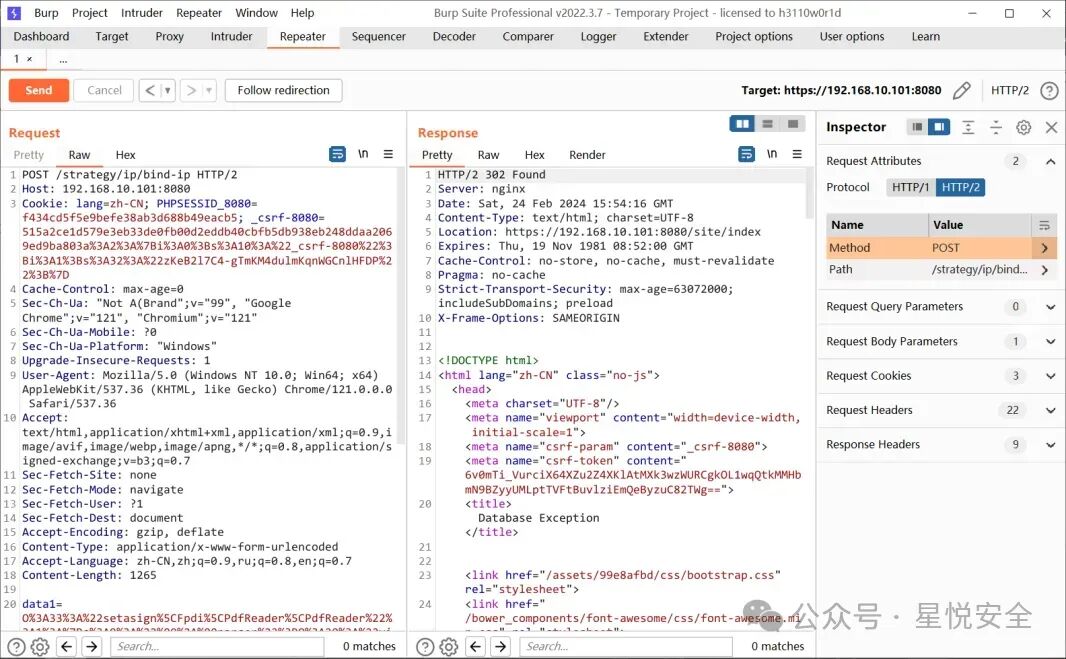The image size is (1066, 659).
Task: Expand Request Body Parameters section
Action: pyautogui.click(x=1050, y=341)
